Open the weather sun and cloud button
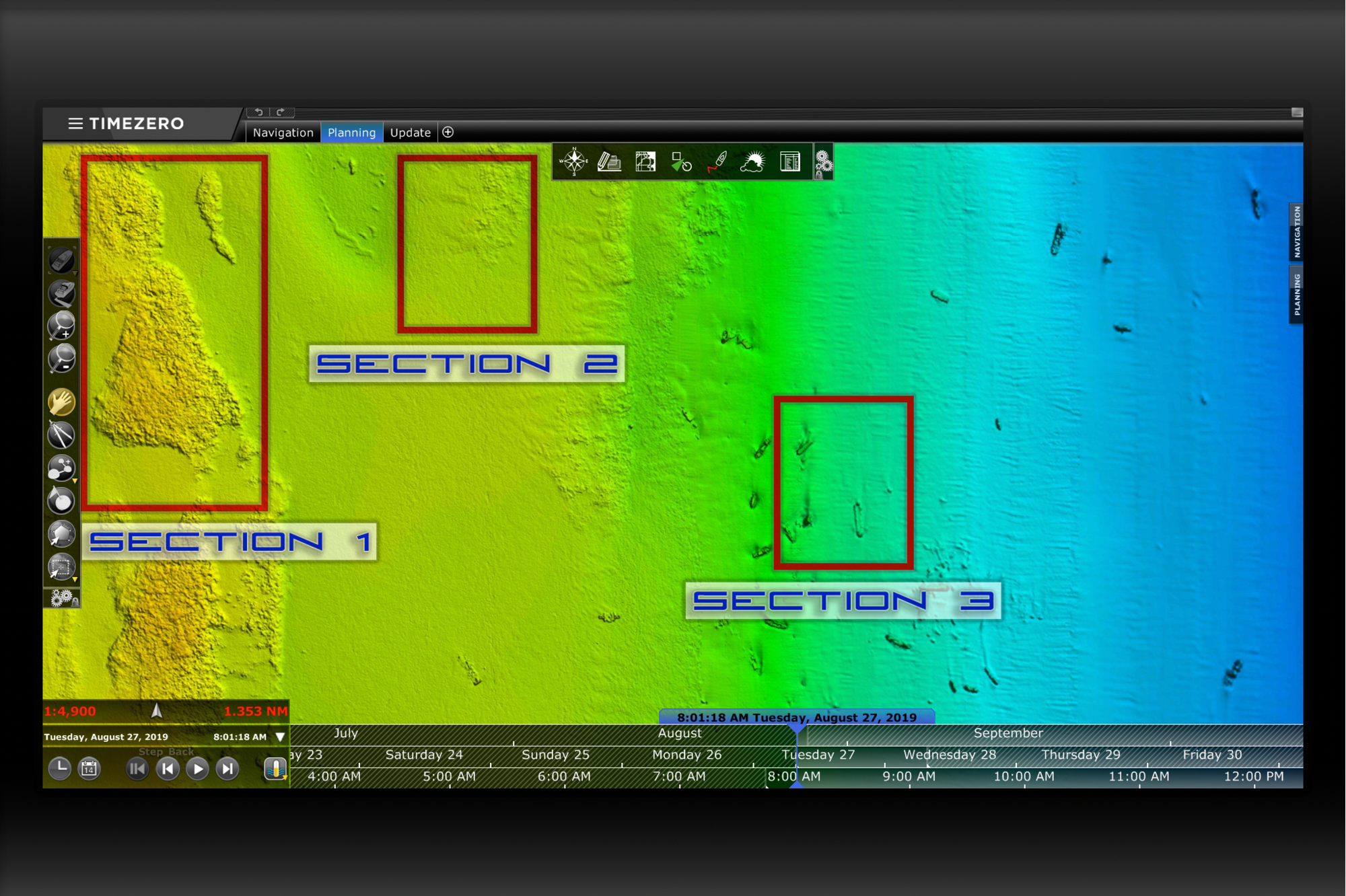Viewport: 1346px width, 896px height. point(753,161)
